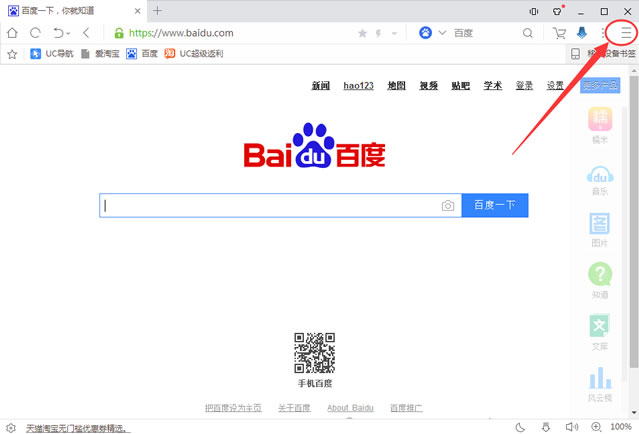Viewport: 639px width, 434px height.
Task: Toggle night mode moon icon
Action: (x=520, y=427)
